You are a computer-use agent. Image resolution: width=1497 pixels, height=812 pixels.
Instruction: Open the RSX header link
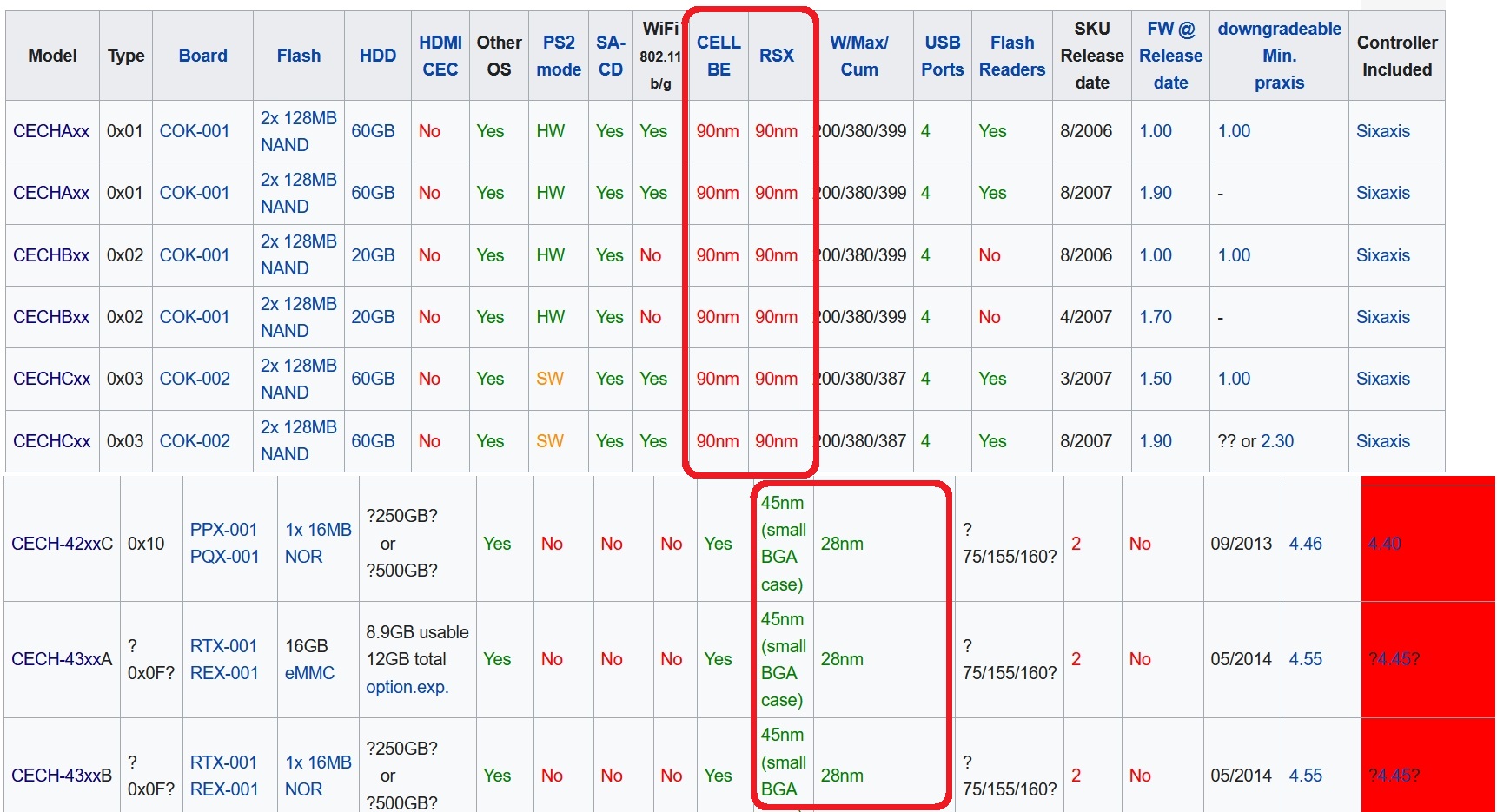pyautogui.click(x=776, y=56)
